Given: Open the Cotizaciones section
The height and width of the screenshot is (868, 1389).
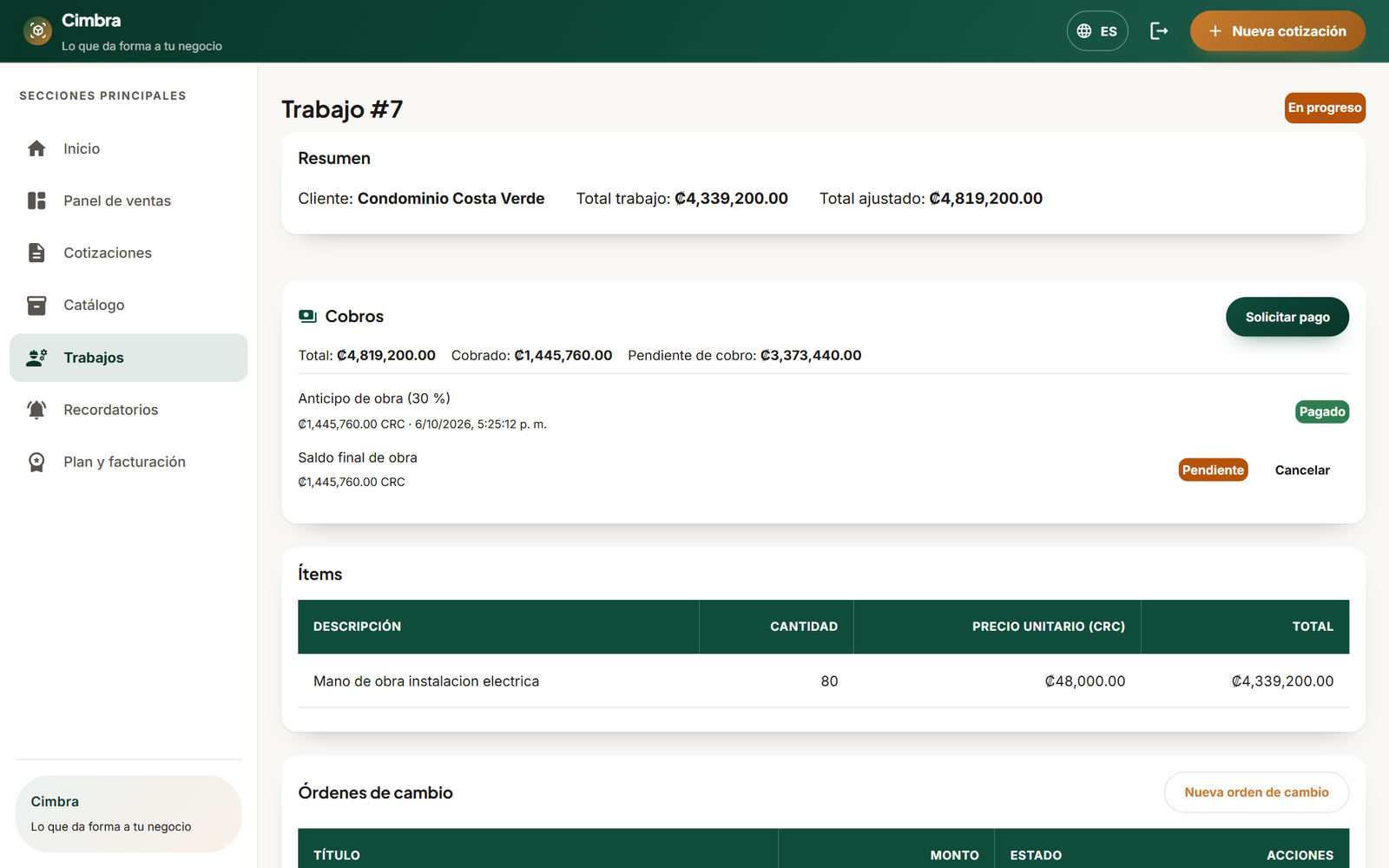Looking at the screenshot, I should [128, 253].
